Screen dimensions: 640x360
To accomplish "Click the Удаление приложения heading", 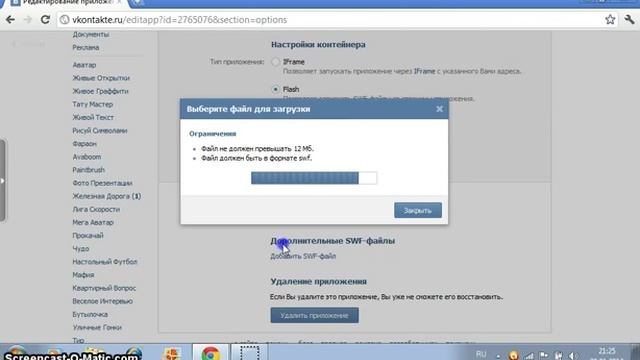I will 318,282.
